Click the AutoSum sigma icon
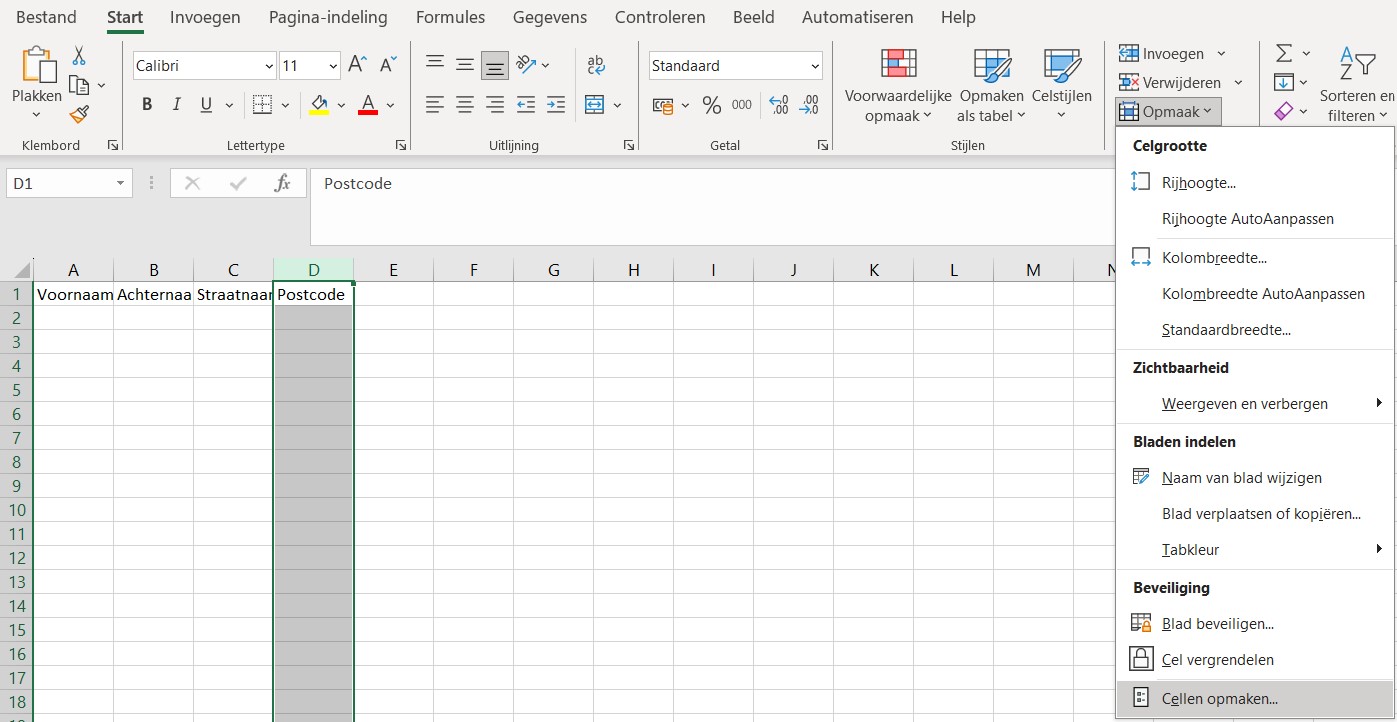1397x722 pixels. click(x=1284, y=53)
